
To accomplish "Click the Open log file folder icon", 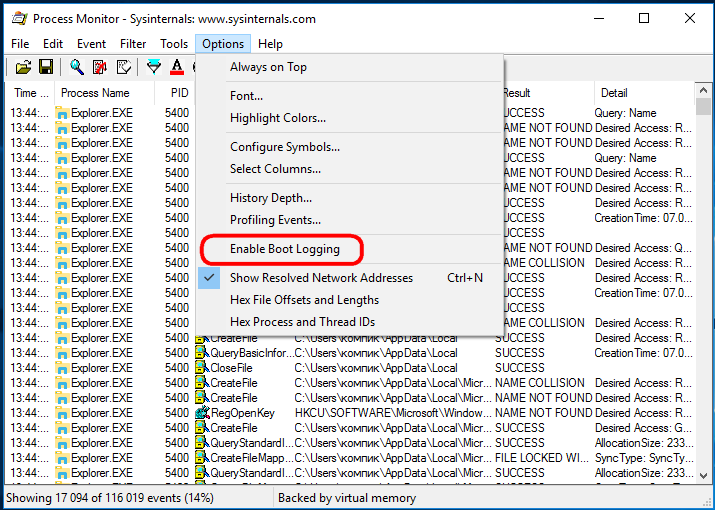I will pos(23,67).
